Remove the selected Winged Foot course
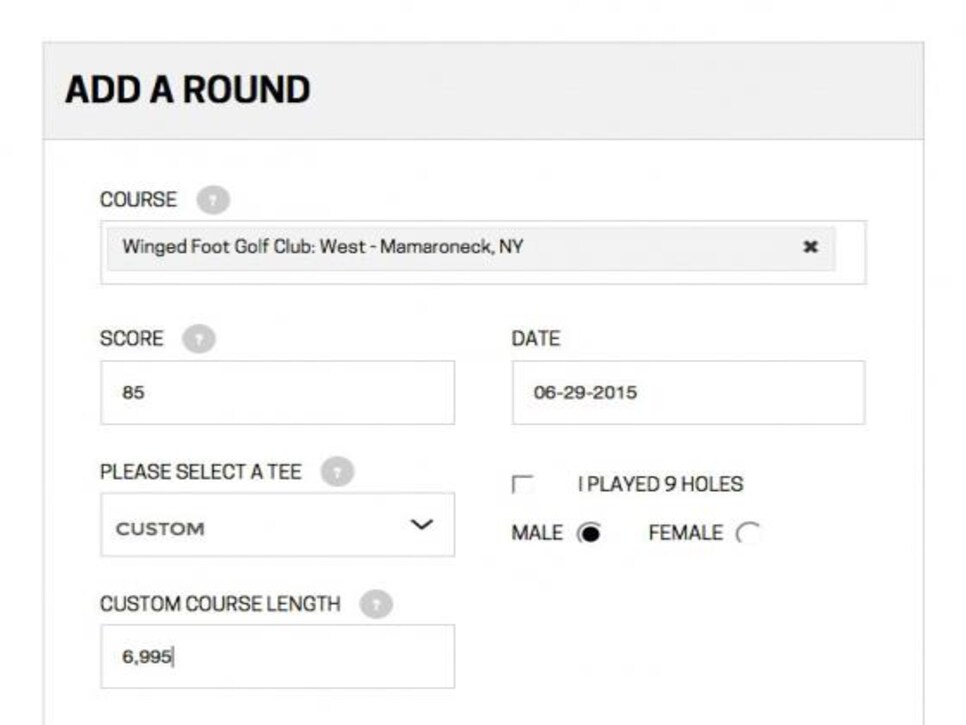The image size is (966, 725). click(811, 247)
